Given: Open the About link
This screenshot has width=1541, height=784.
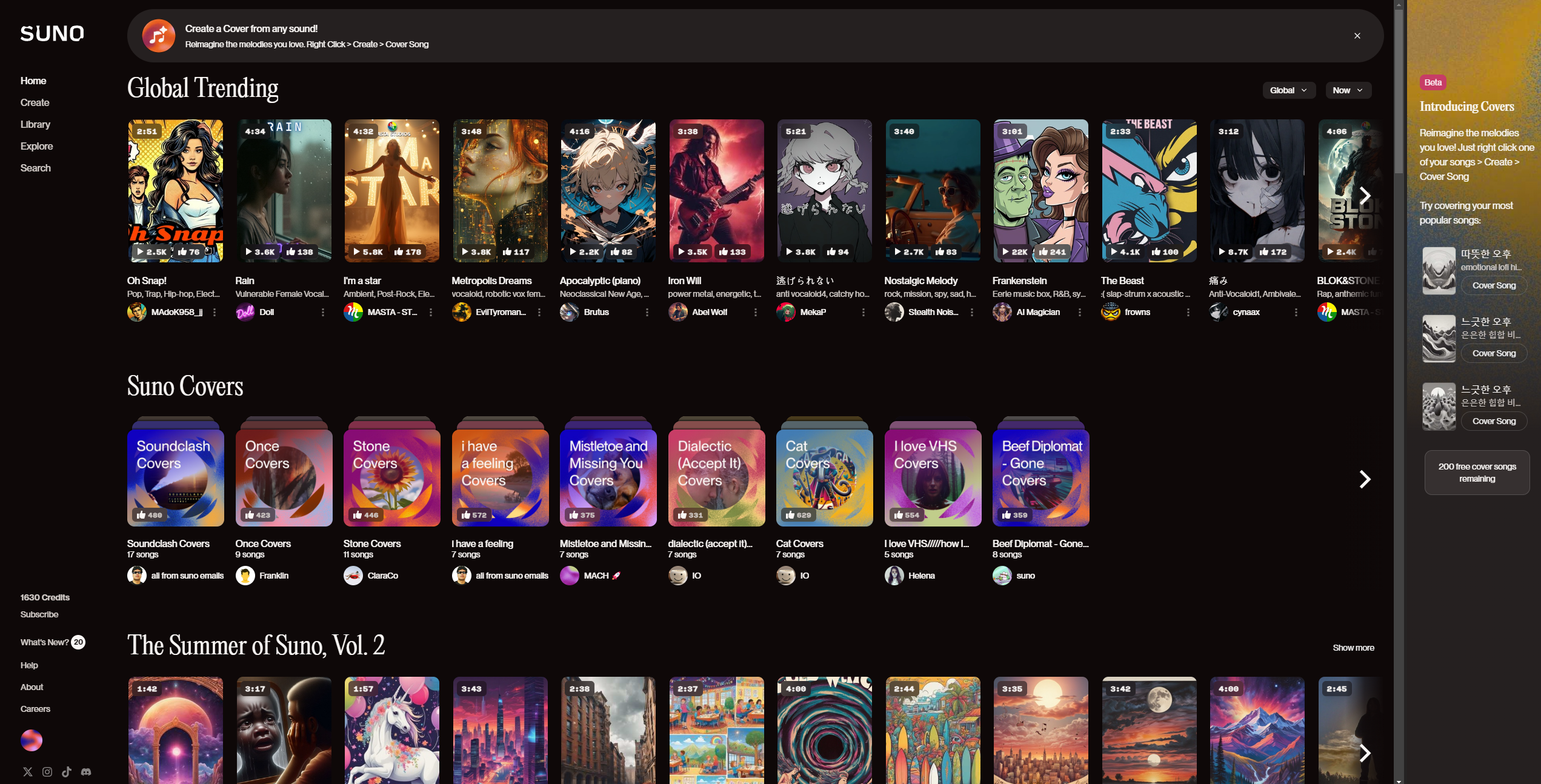Looking at the screenshot, I should [x=32, y=687].
